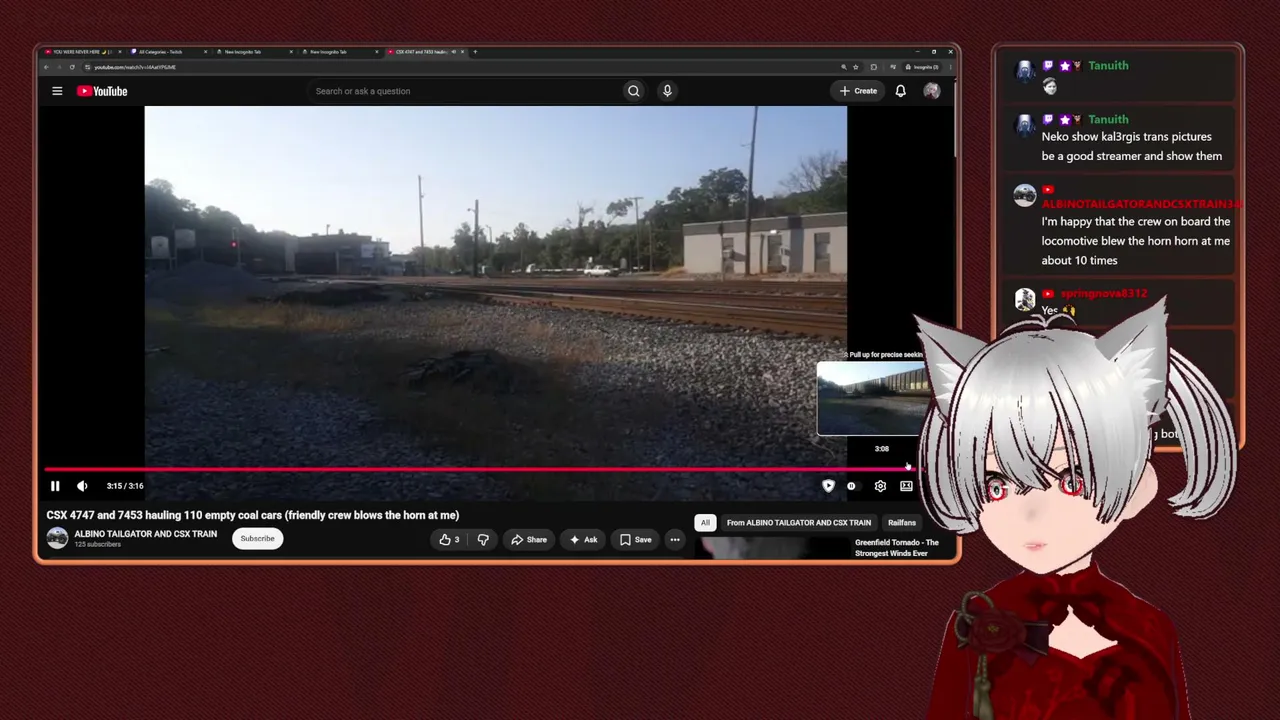Viewport: 1280px width, 720px height.
Task: Open the YouTube hamburger guide menu
Action: click(x=57, y=91)
